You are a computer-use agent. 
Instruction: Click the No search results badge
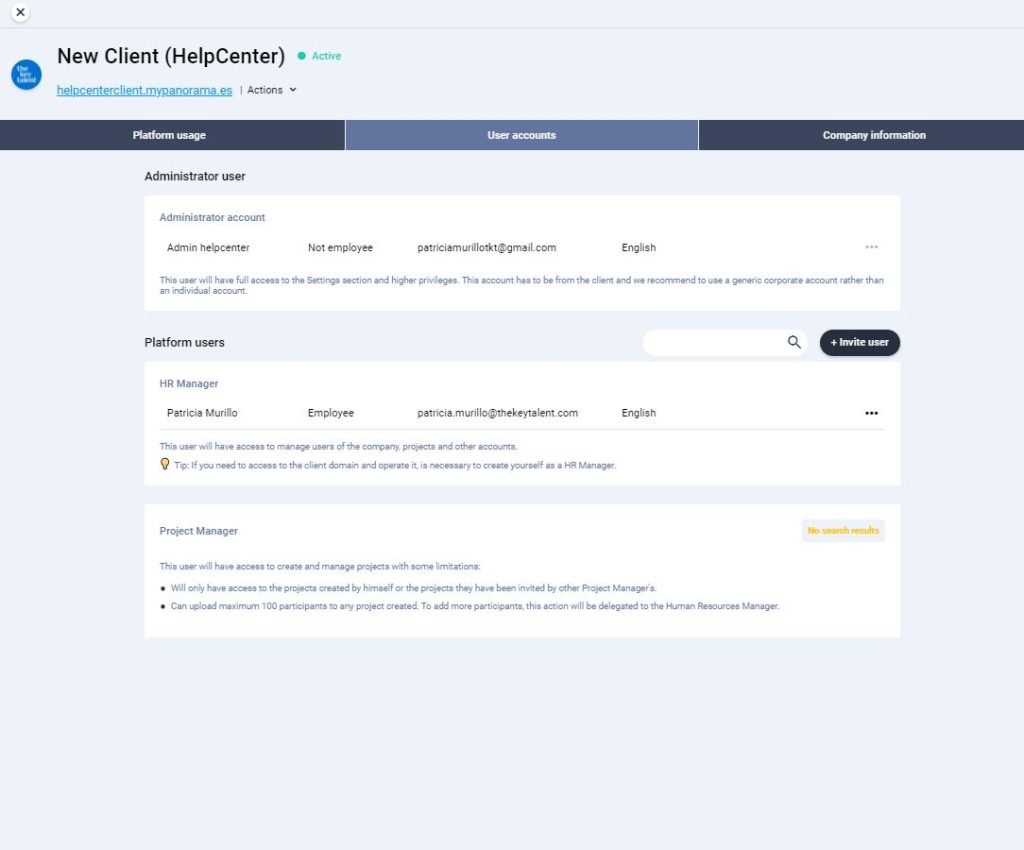[x=842, y=531]
